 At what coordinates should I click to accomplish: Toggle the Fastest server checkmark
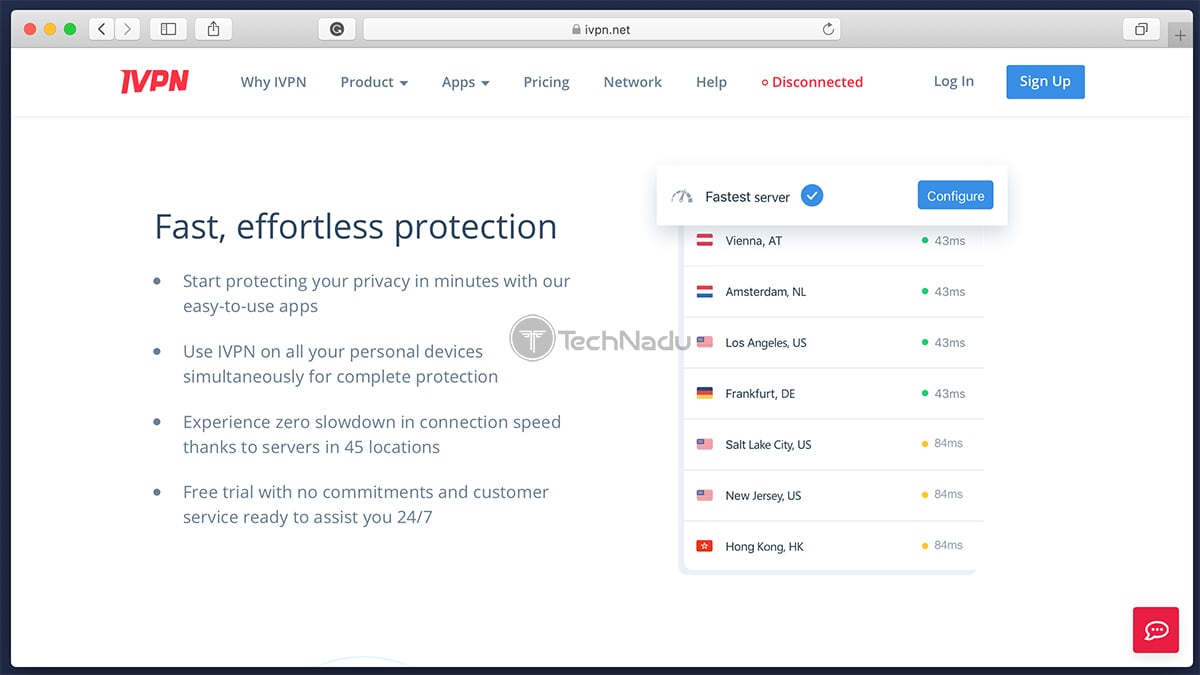[x=812, y=196]
